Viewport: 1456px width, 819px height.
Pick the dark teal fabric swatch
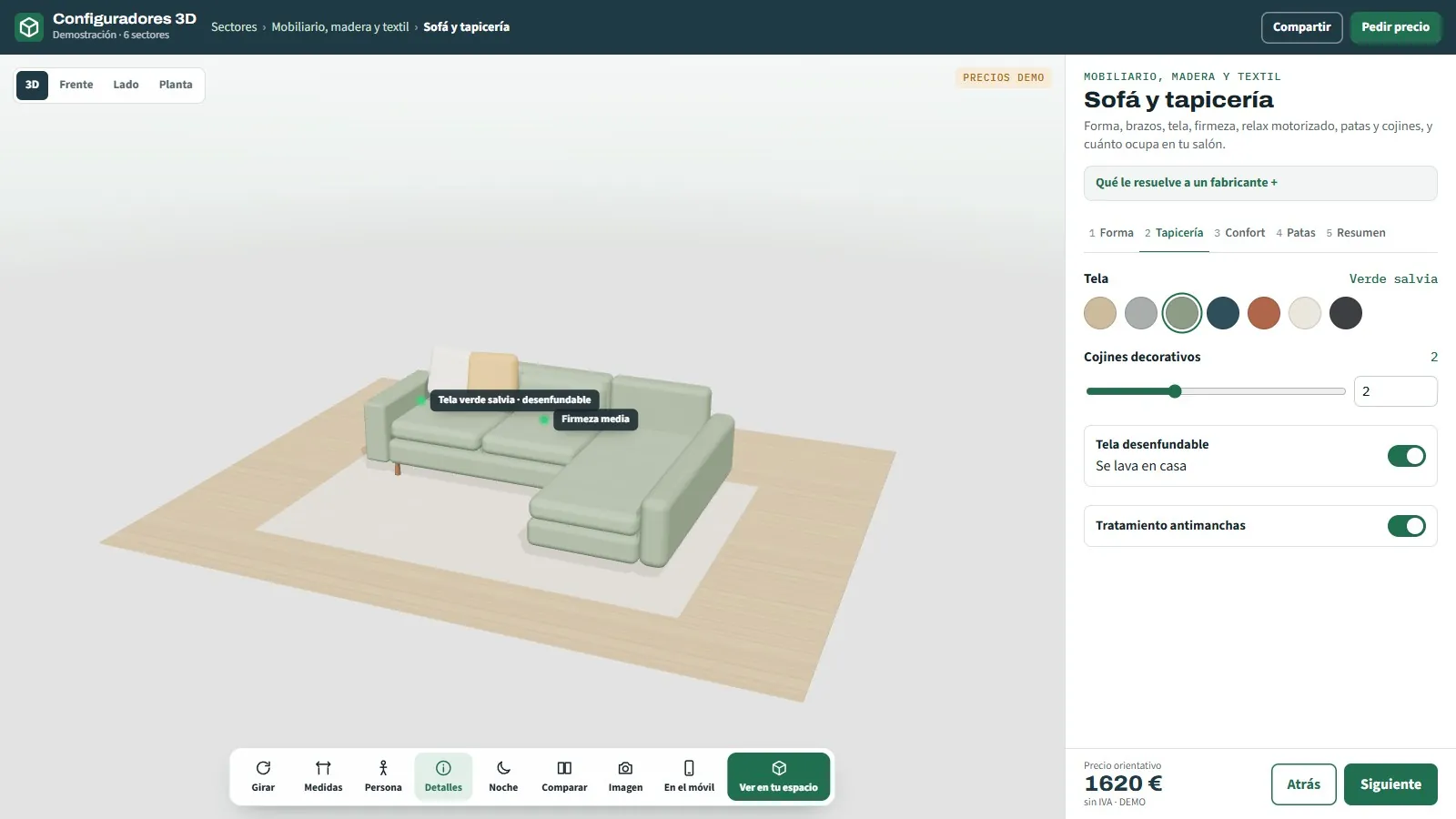pos(1223,313)
